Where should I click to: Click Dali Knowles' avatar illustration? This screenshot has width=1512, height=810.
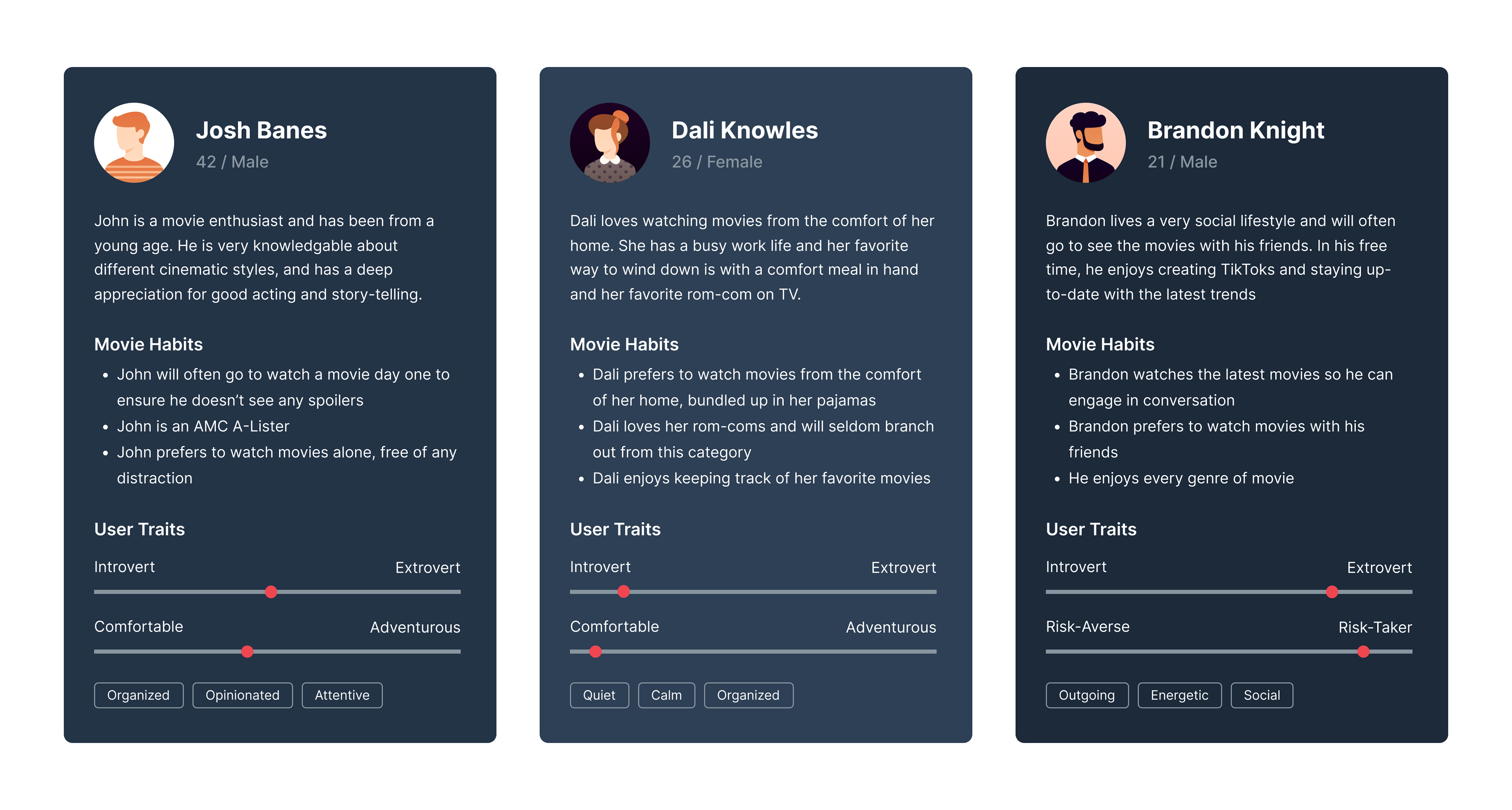pos(610,143)
